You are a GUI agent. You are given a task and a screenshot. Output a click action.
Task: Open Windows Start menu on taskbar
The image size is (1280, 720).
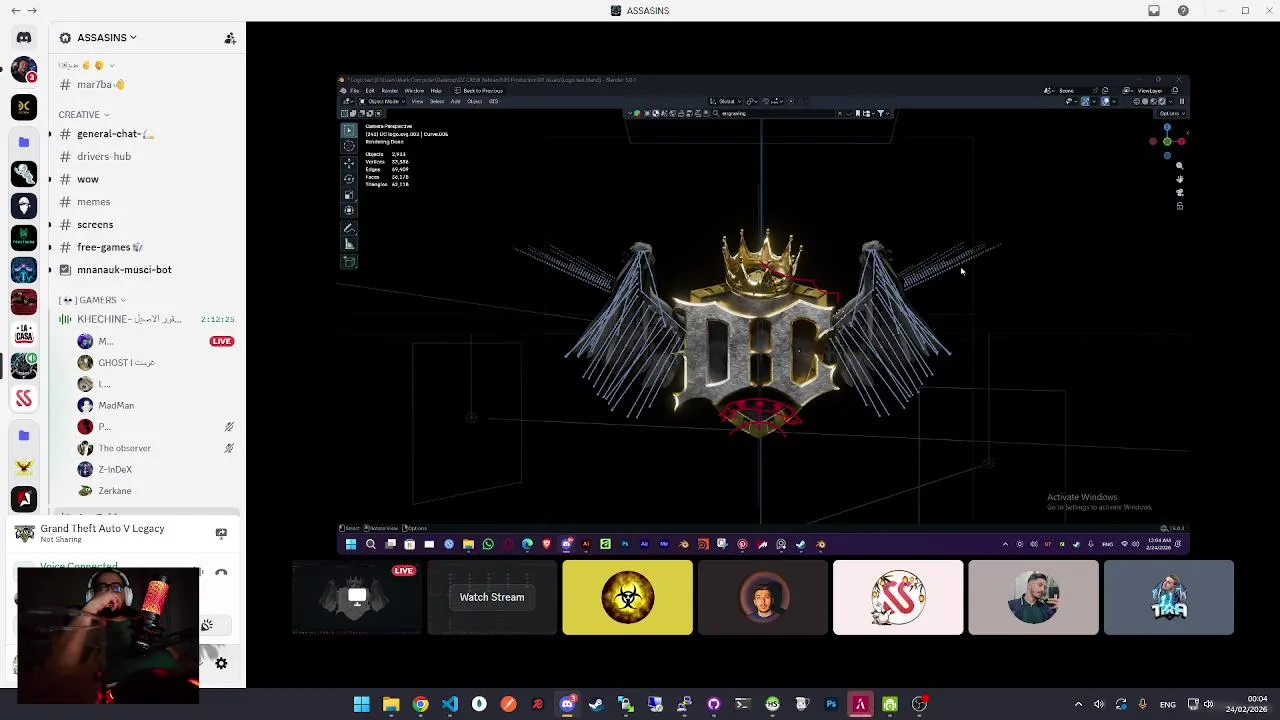tap(362, 704)
